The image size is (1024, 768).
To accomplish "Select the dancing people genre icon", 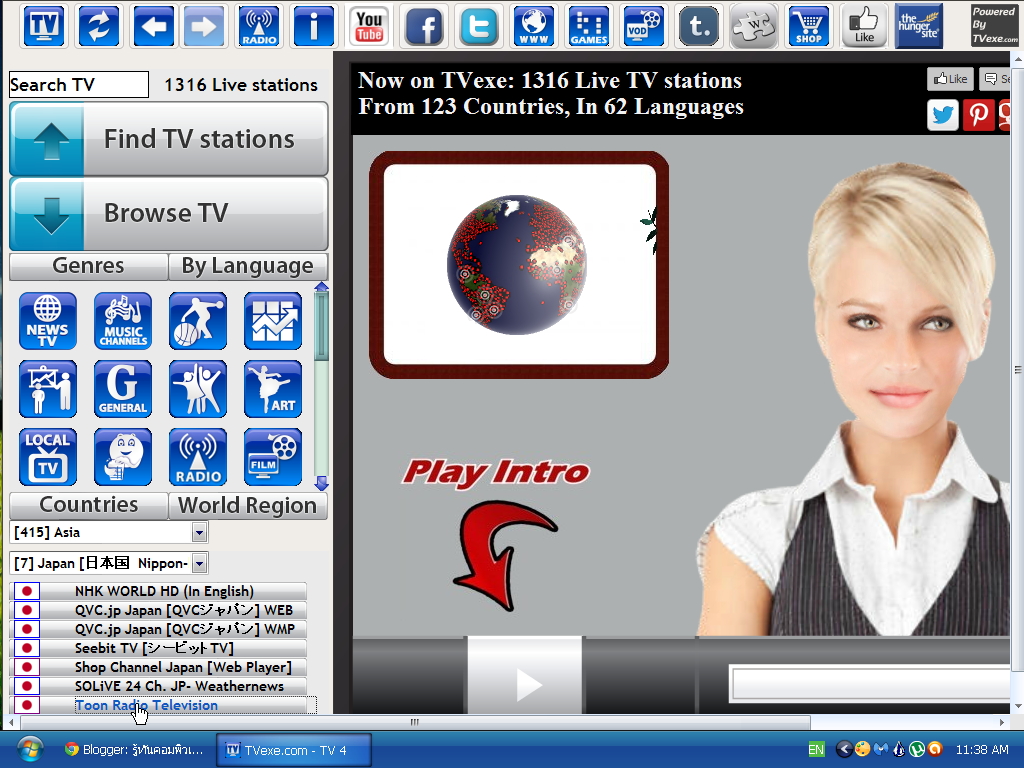I will [198, 389].
